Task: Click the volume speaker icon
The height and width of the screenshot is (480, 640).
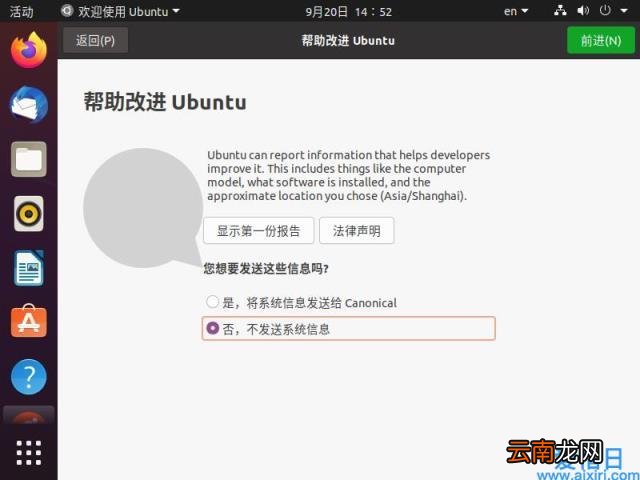Action: (x=583, y=11)
